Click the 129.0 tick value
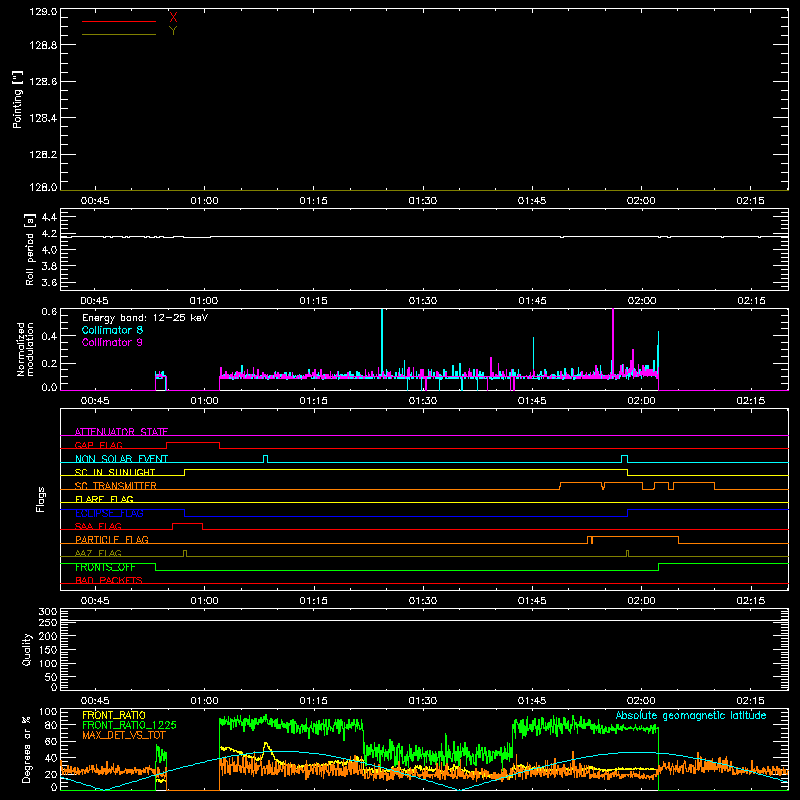800x800 pixels. (43, 12)
